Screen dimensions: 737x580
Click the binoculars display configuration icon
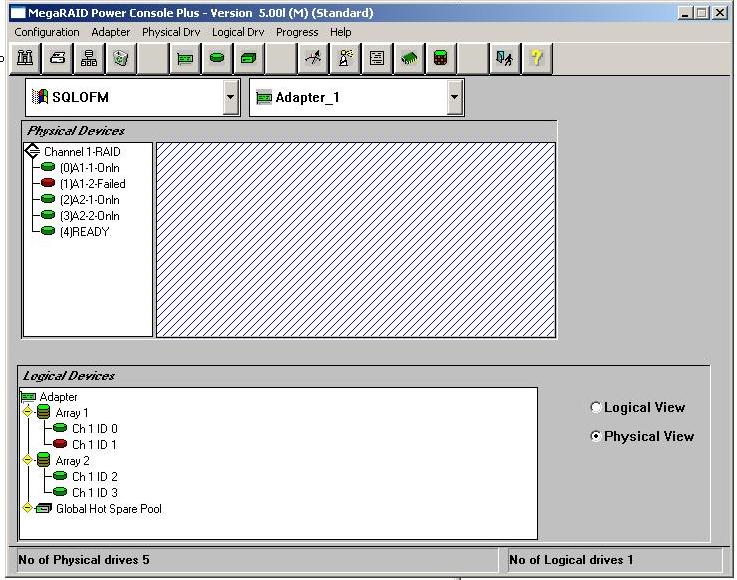tap(25, 58)
